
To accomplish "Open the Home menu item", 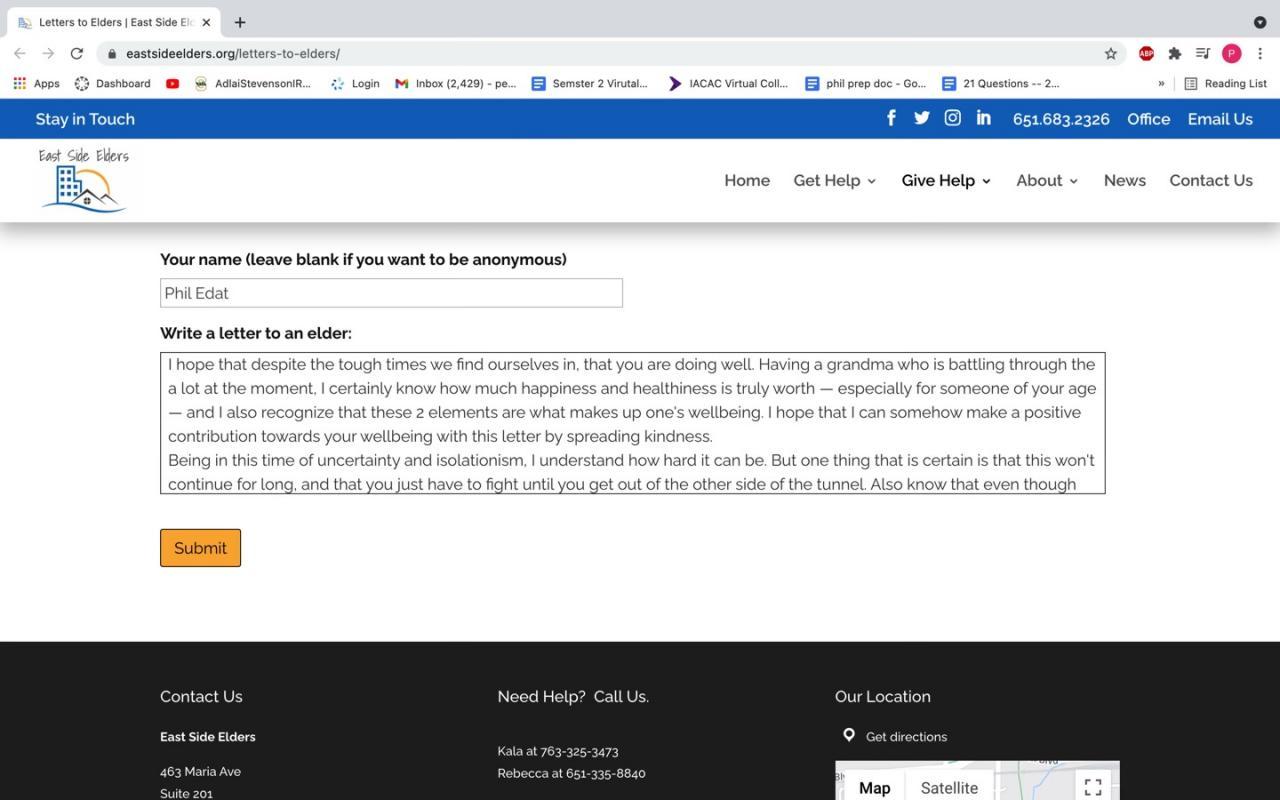I will [x=747, y=181].
